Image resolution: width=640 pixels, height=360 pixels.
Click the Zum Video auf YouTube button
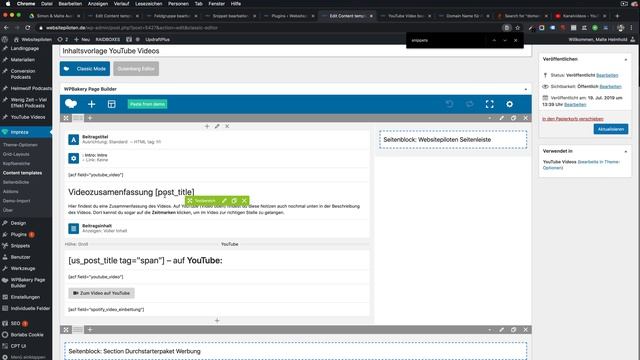[x=101, y=293]
